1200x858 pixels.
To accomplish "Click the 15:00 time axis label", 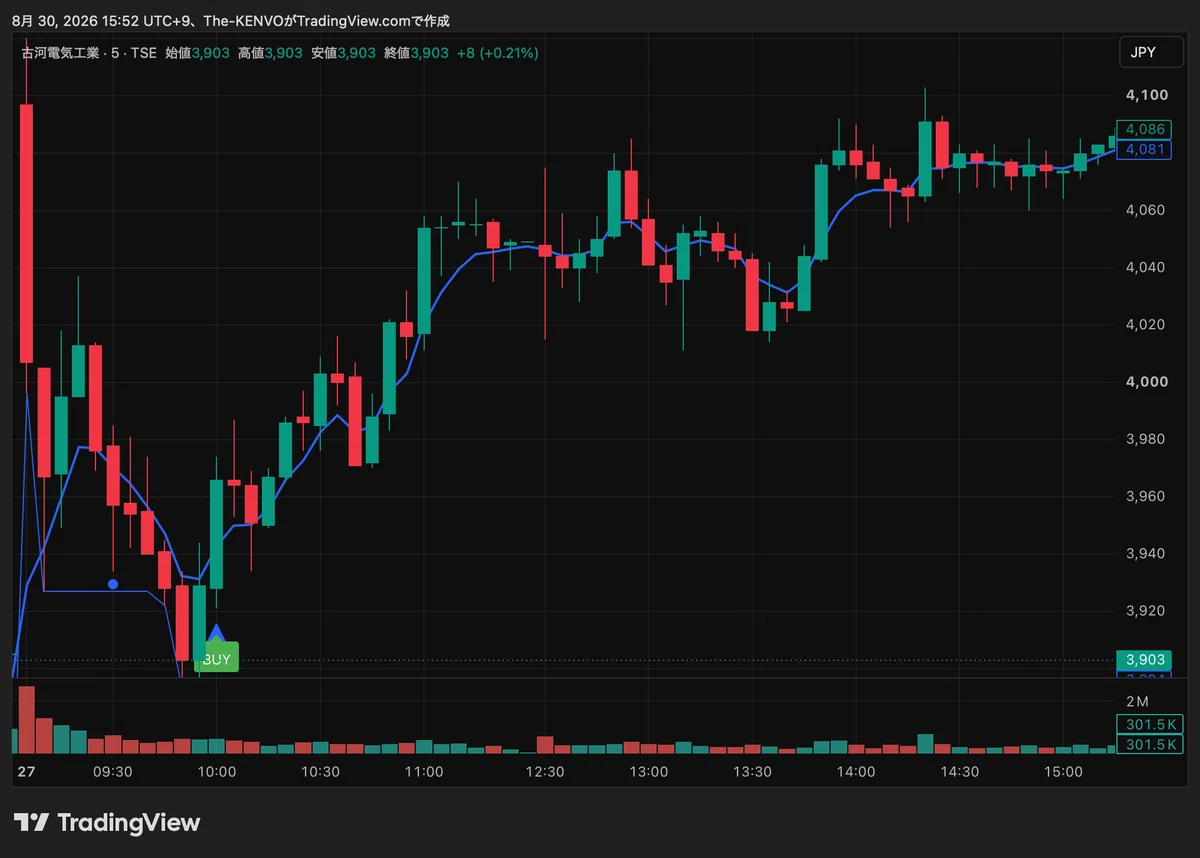I will pyautogui.click(x=1063, y=772).
